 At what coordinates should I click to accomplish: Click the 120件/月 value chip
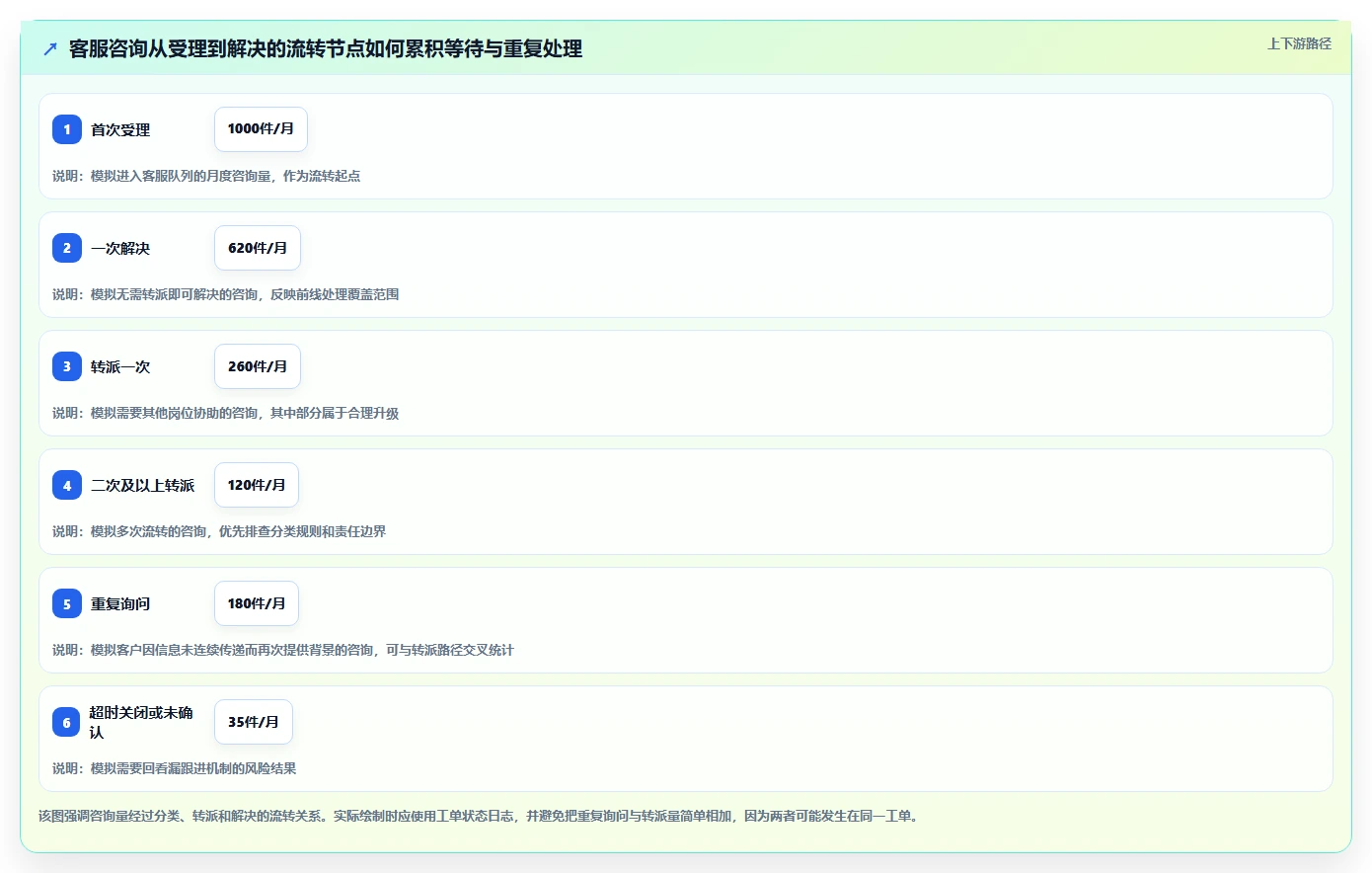tap(257, 485)
